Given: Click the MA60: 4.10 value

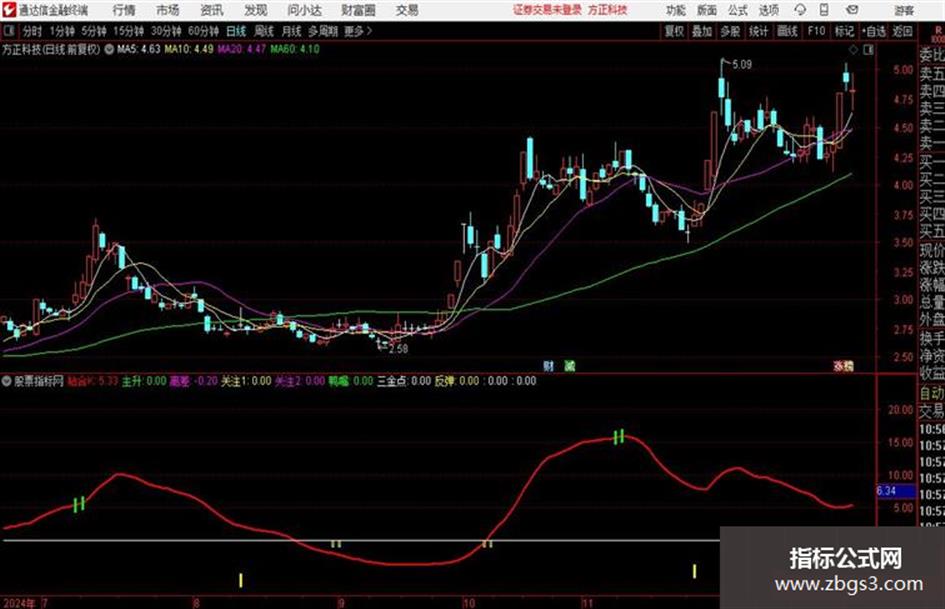Looking at the screenshot, I should click(295, 49).
